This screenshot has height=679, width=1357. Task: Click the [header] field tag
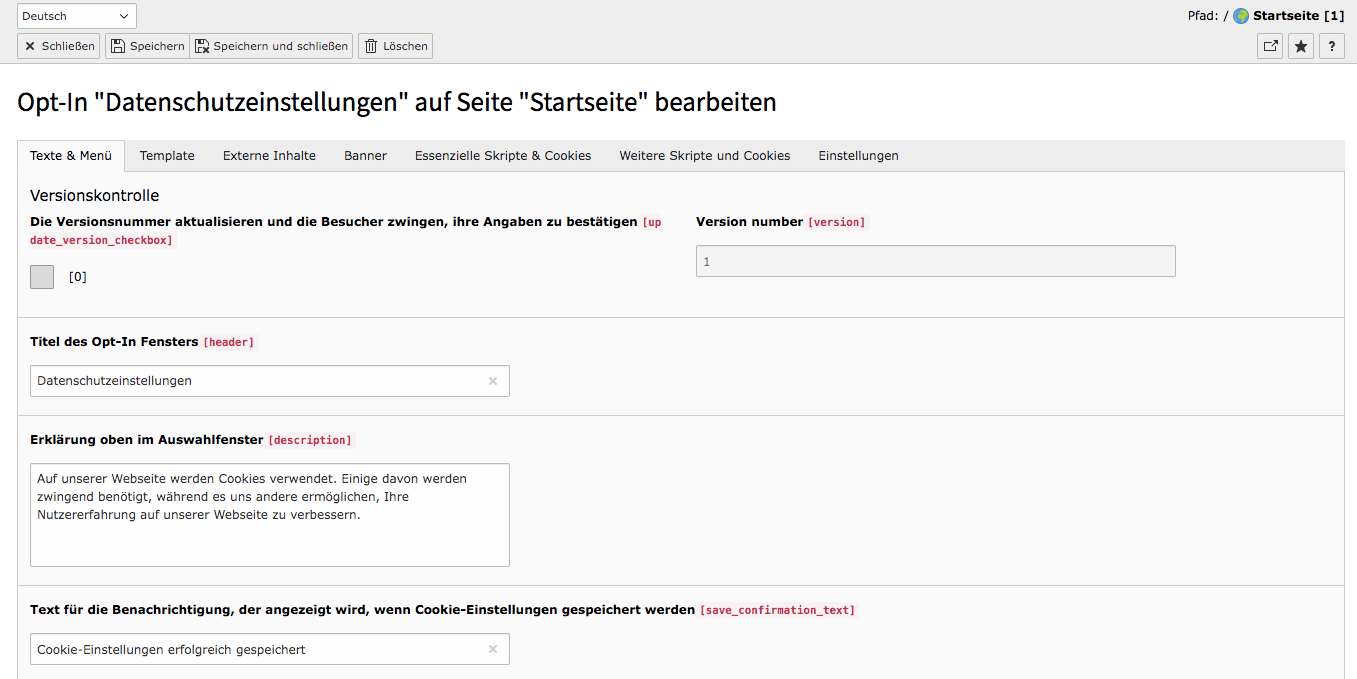click(229, 342)
